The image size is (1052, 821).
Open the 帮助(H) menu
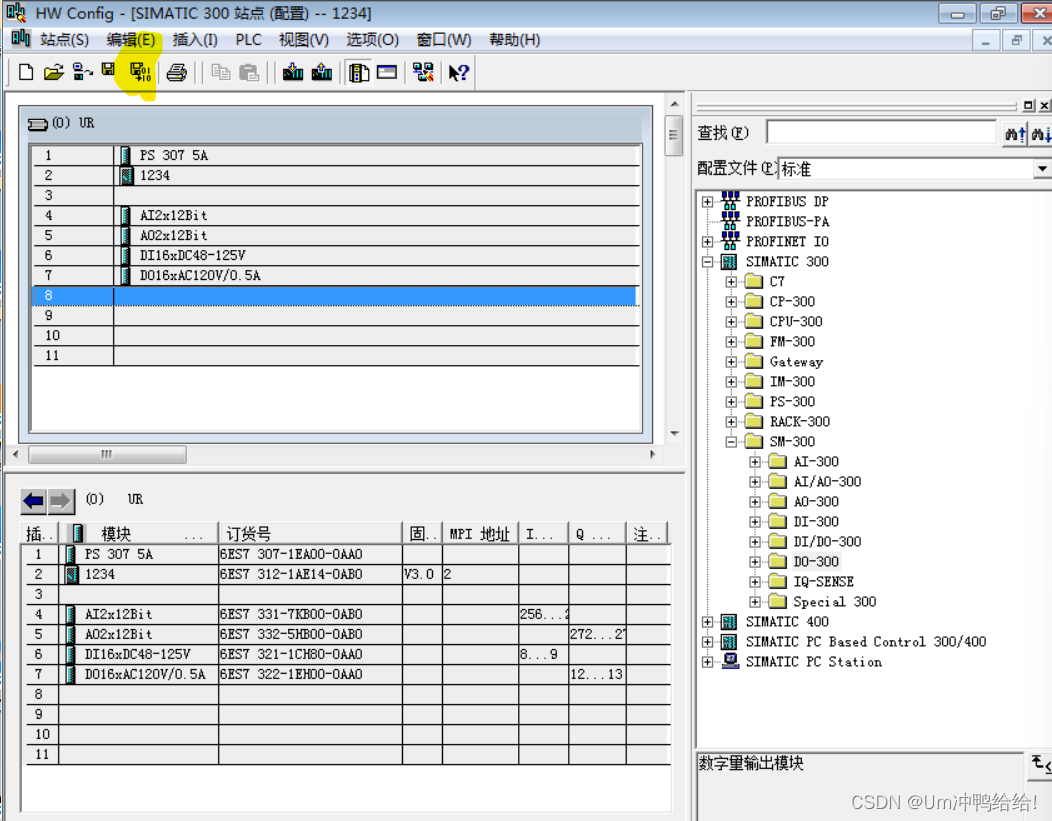(515, 40)
